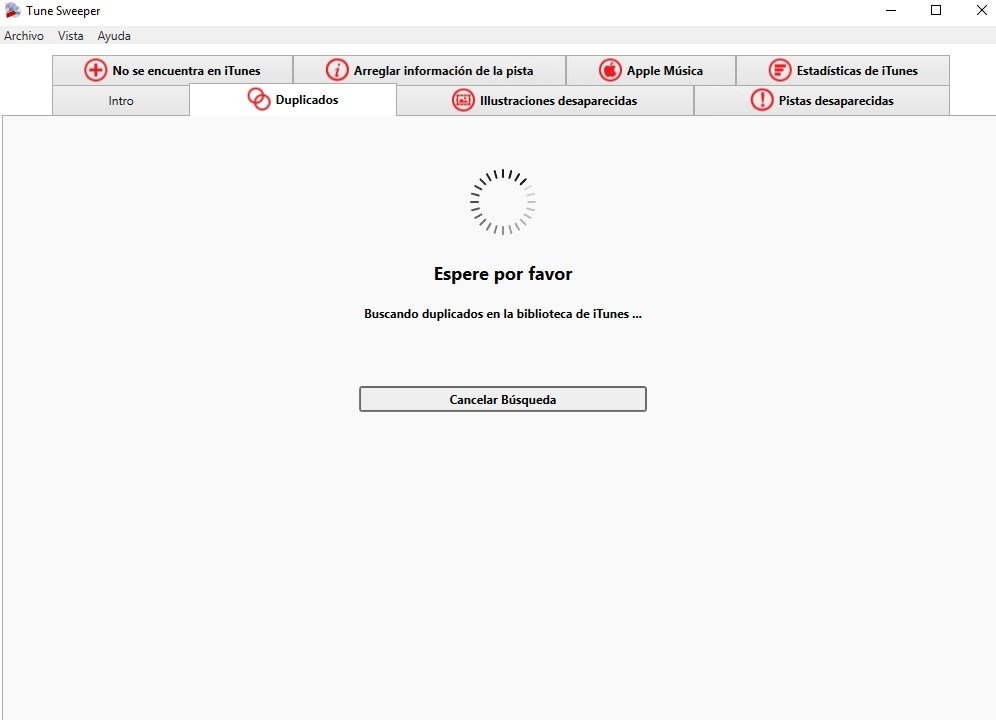The width and height of the screenshot is (996, 720).
Task: Click the exclamation icon for Pistas desaparecidas
Action: (762, 100)
